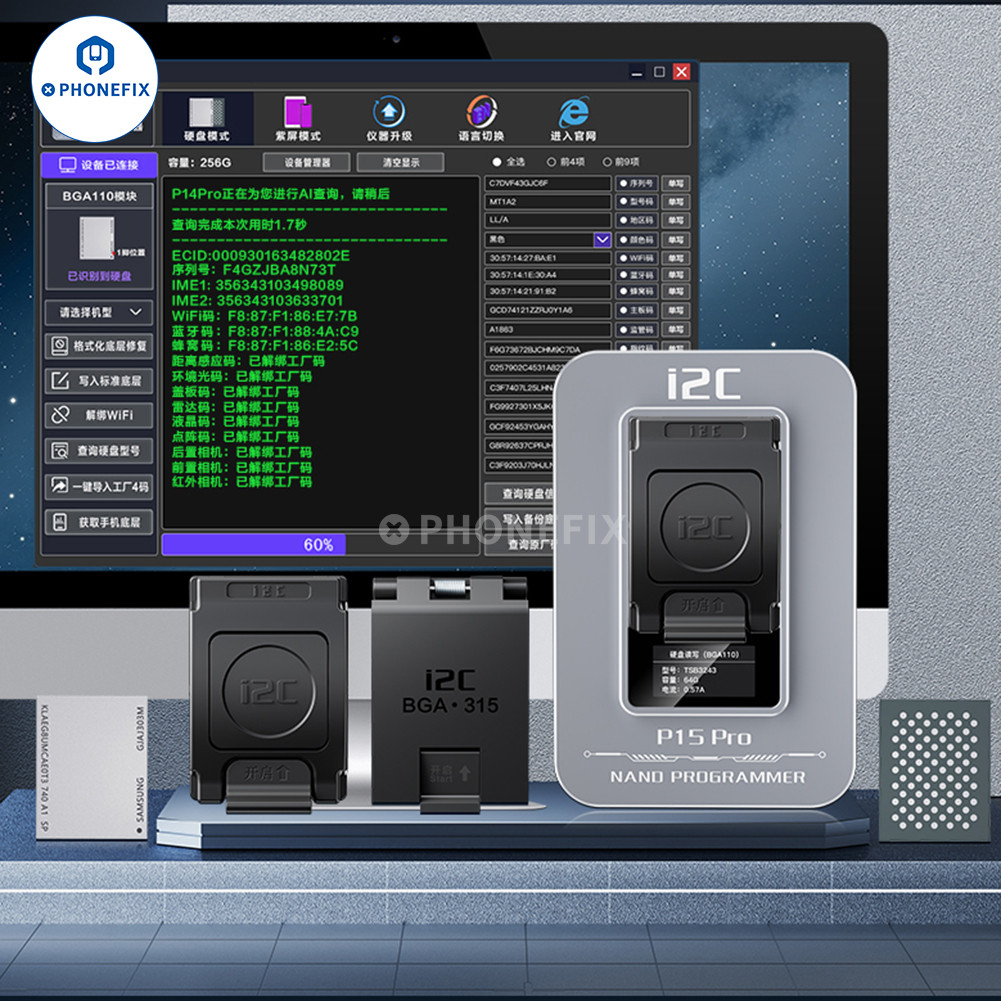
Task: Click the 仪器升级 upgrade icon
Action: point(389,118)
